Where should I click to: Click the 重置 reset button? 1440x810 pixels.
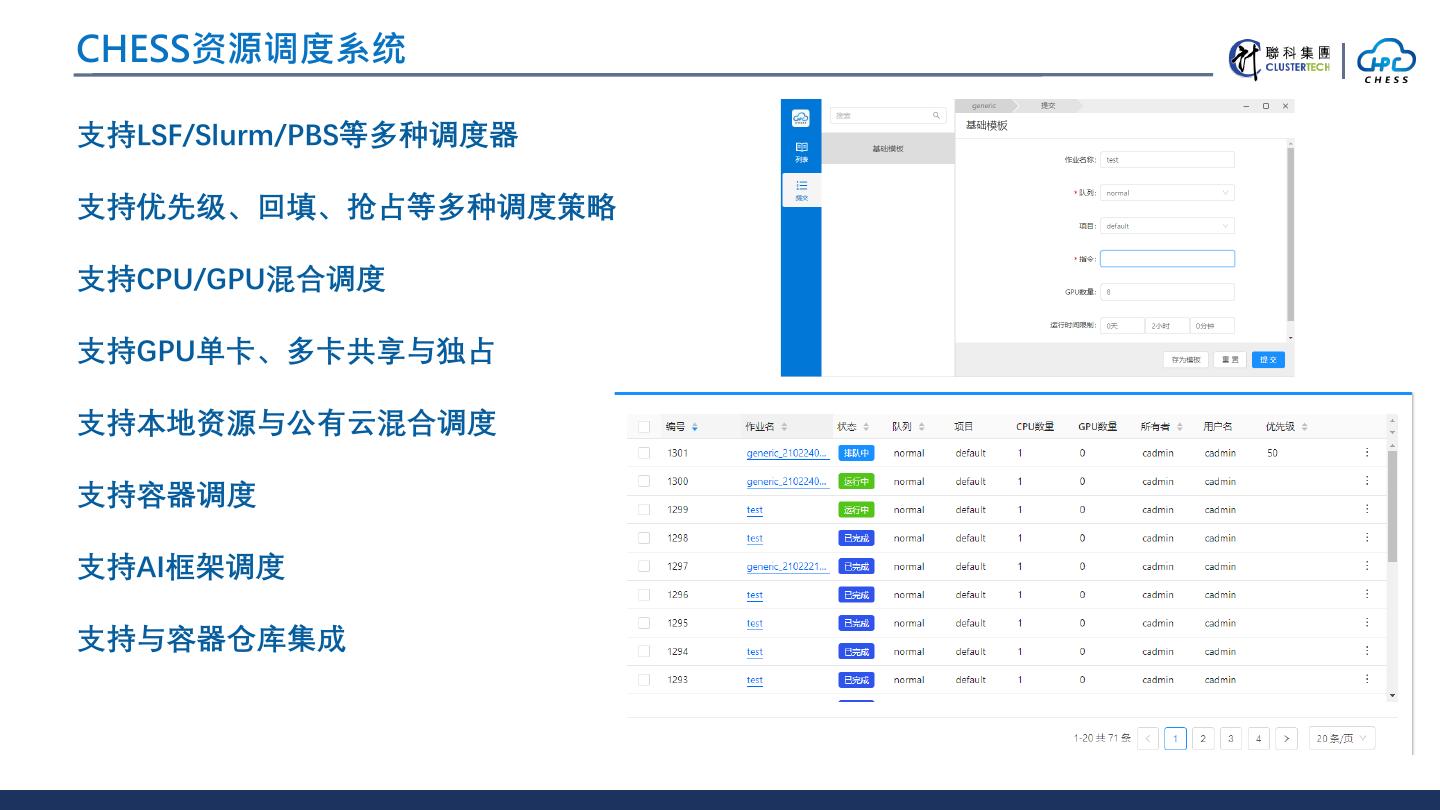pos(1230,360)
